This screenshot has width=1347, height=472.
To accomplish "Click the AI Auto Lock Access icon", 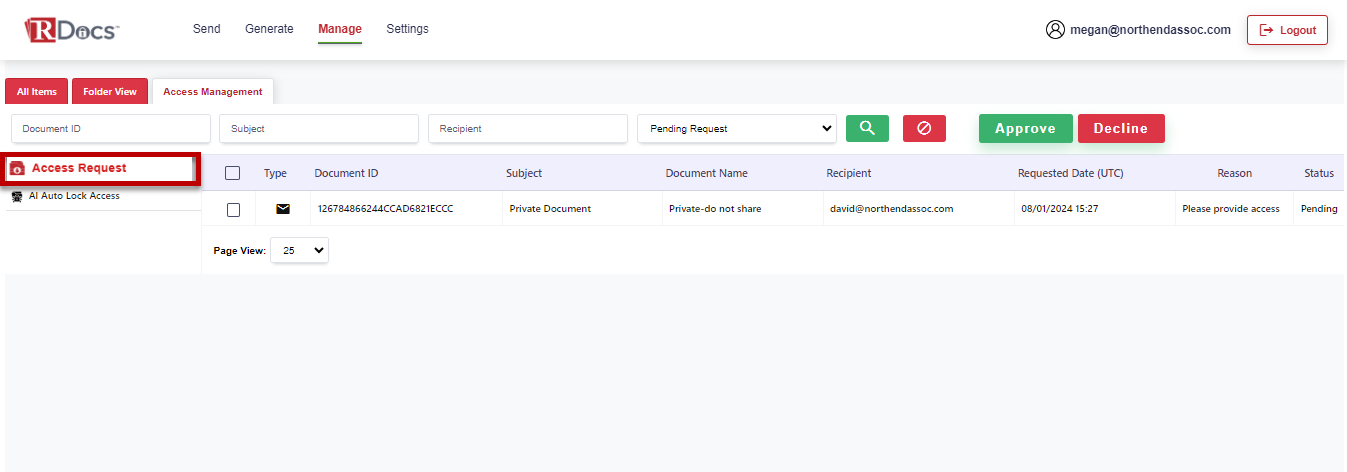I will [17, 196].
